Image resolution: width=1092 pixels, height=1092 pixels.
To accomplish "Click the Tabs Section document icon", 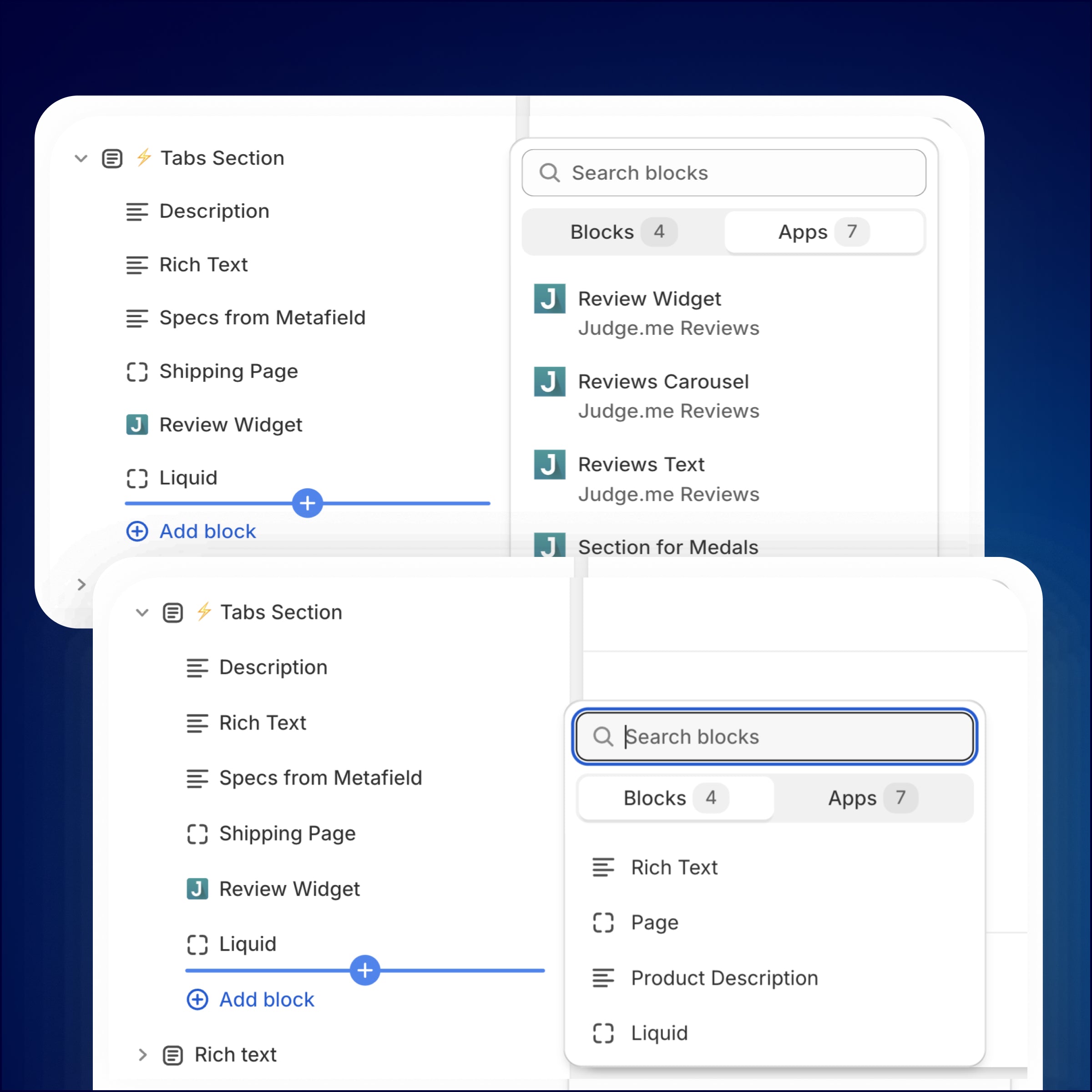I will [112, 158].
